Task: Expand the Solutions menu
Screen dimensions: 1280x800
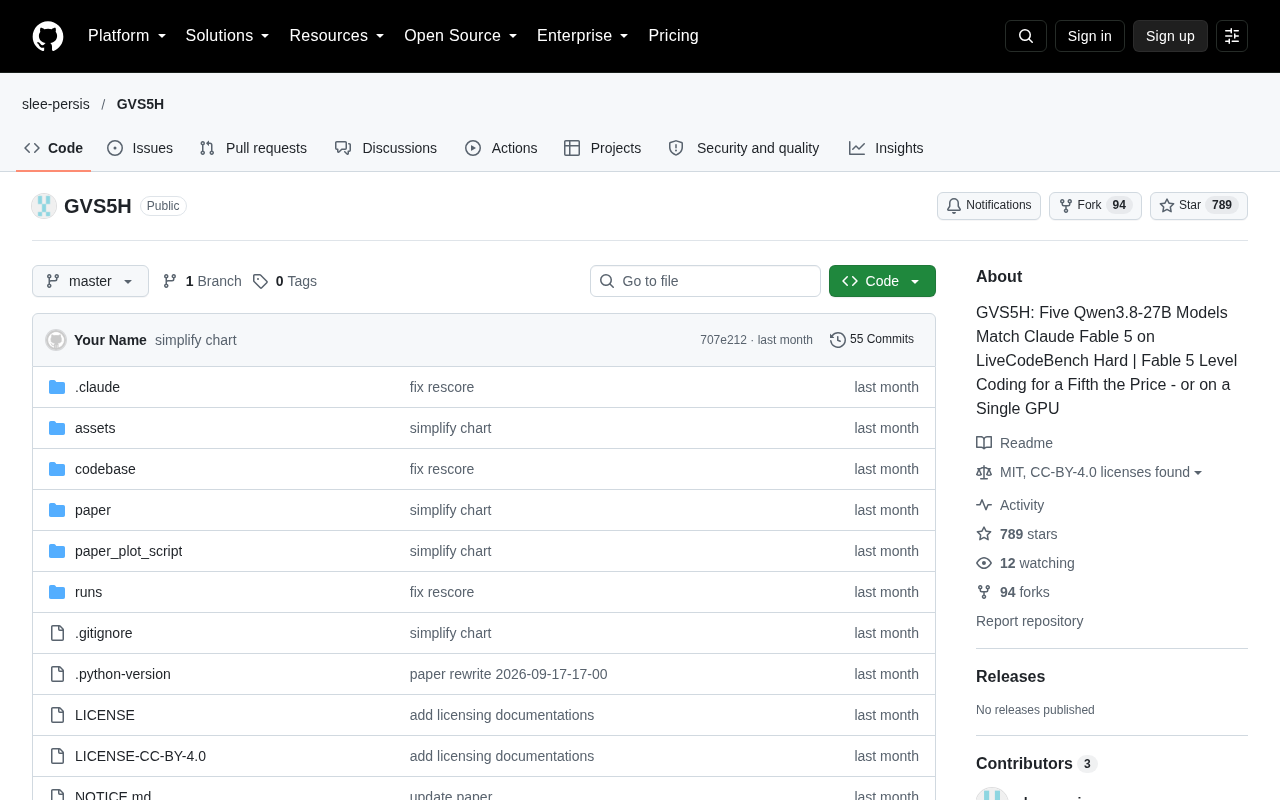Action: [227, 36]
